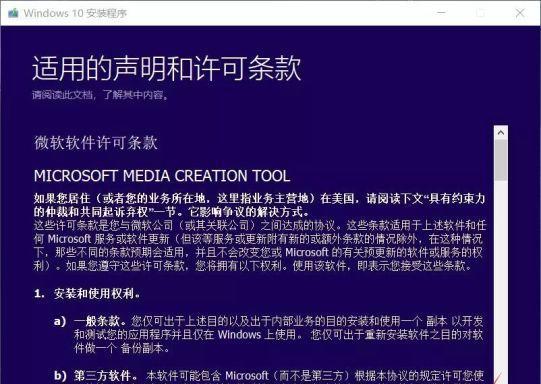Viewport: 541px width, 384px height.
Task: Click the text 使用该软件，即表示您接受这些条款
Action: [382, 266]
